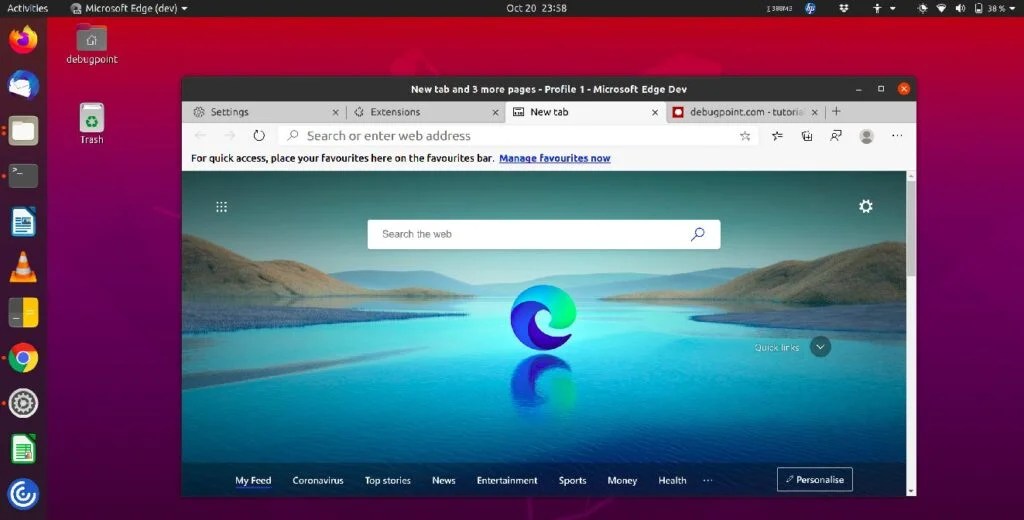Select the New tab tab
Screen dimensions: 1024x520
(586, 112)
